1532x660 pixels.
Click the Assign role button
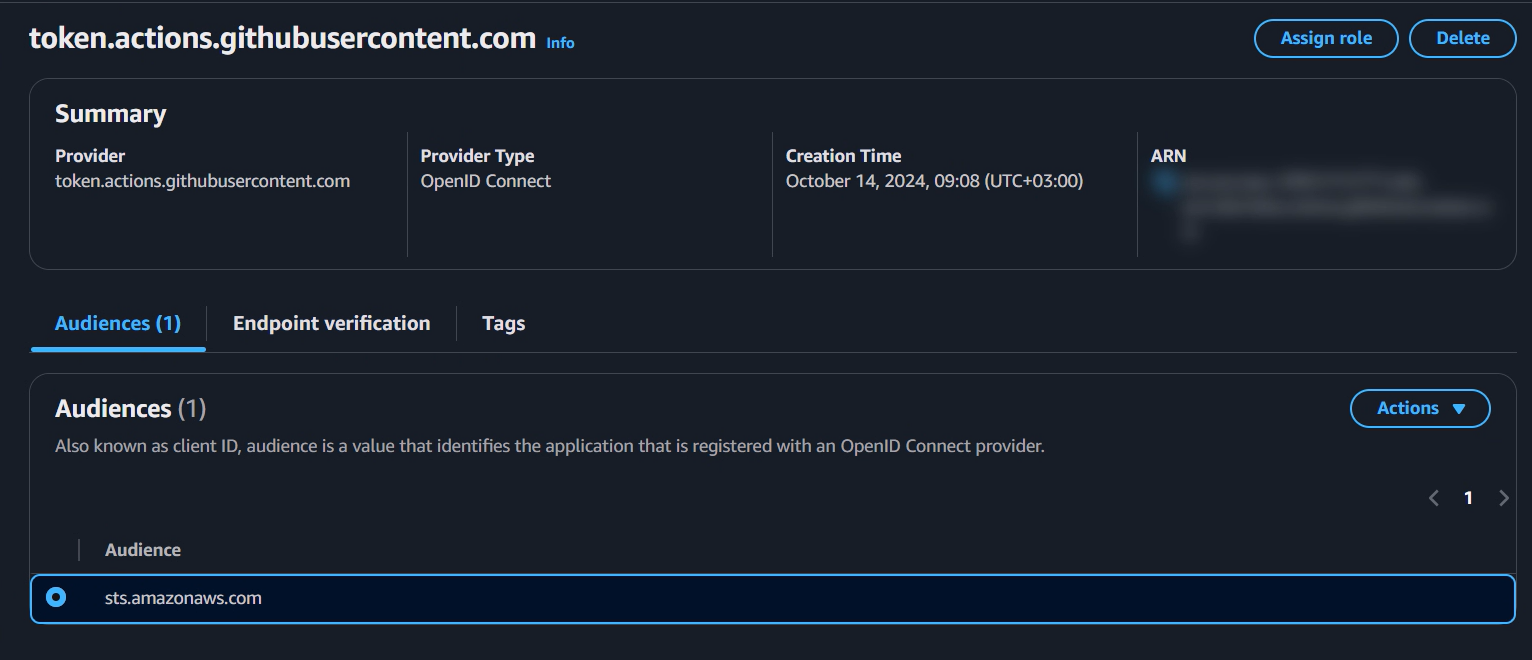click(x=1326, y=38)
